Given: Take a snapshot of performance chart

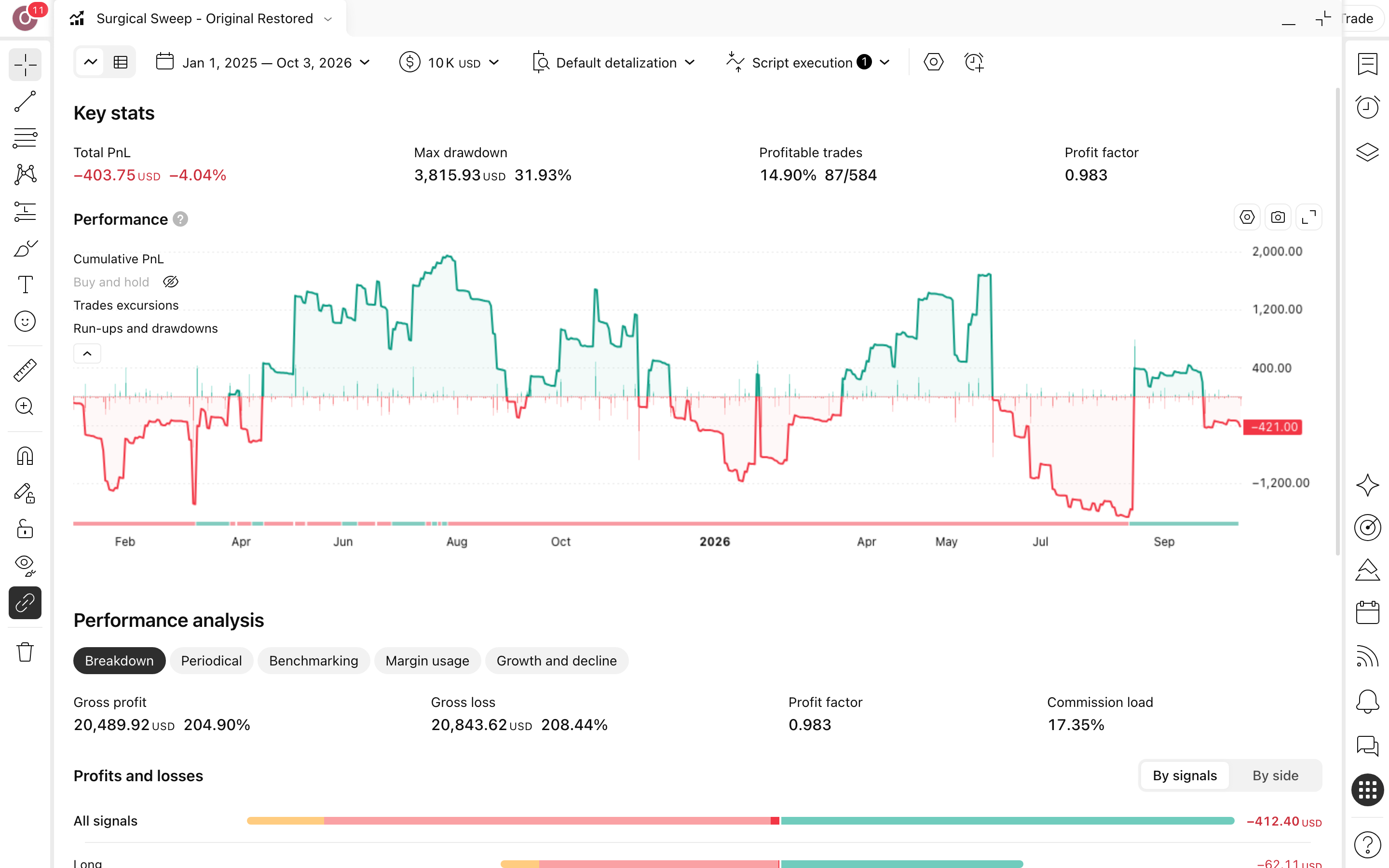Looking at the screenshot, I should (1278, 217).
